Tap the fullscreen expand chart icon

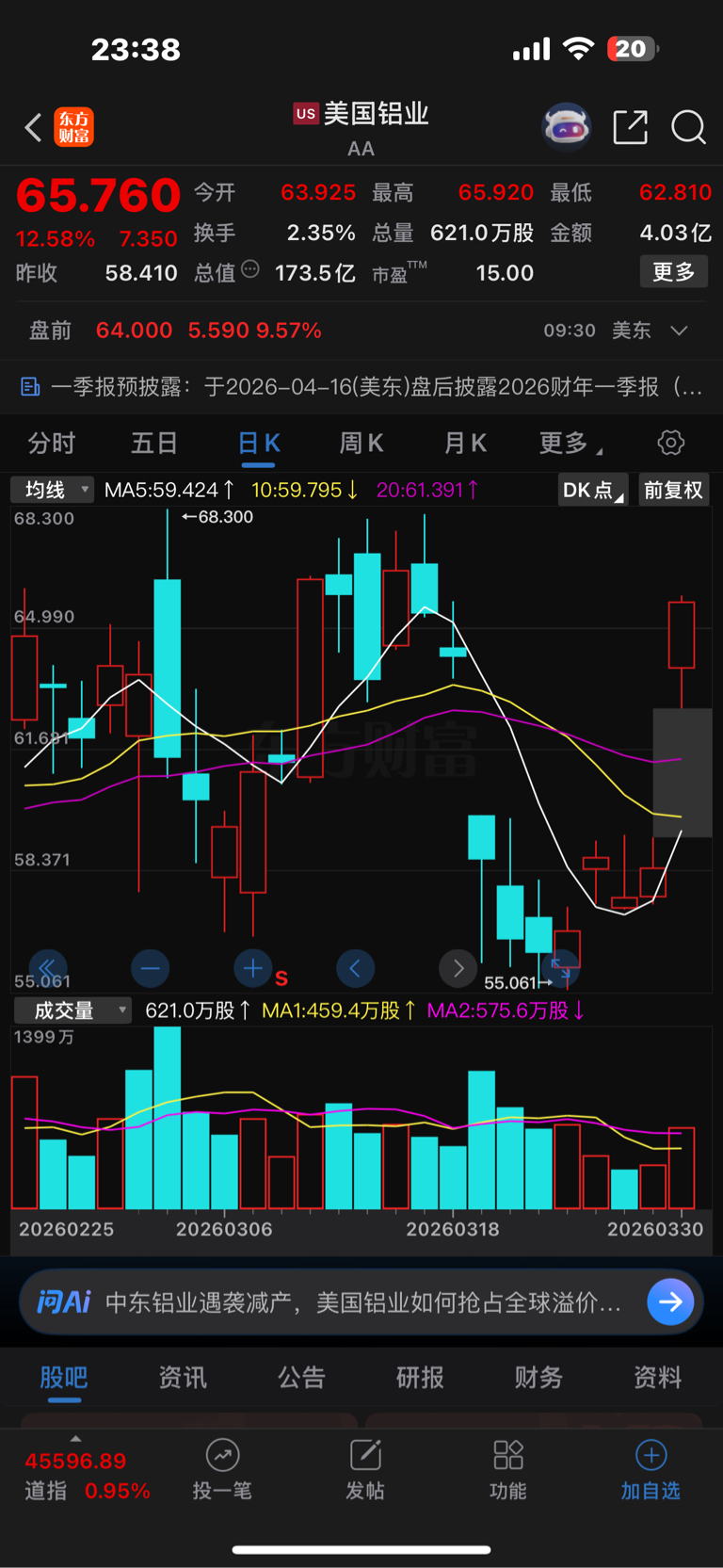coord(561,967)
